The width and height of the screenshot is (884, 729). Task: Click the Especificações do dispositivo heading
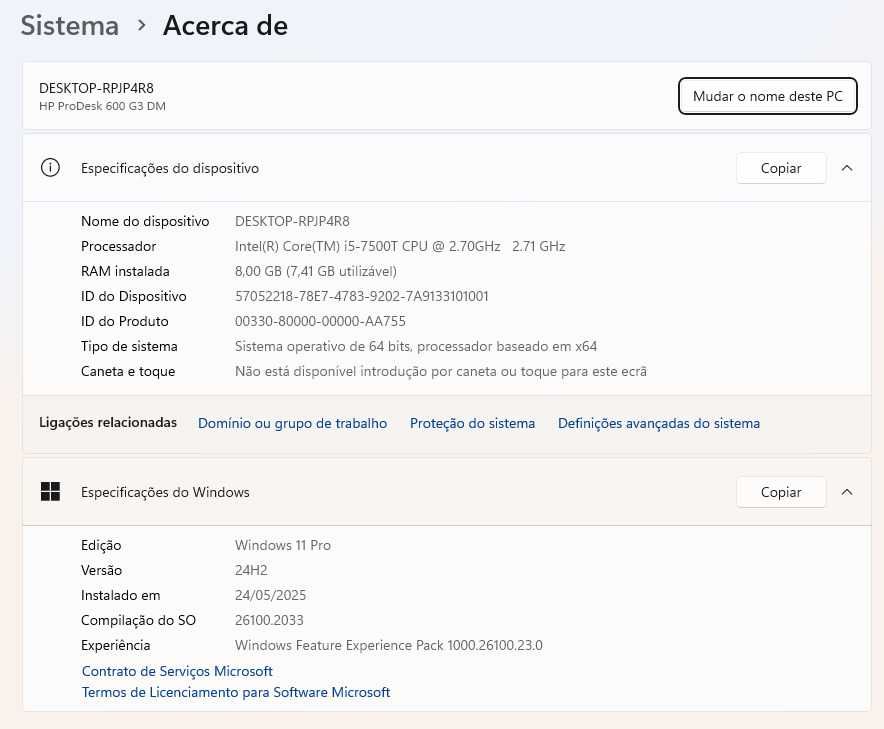[x=170, y=169]
